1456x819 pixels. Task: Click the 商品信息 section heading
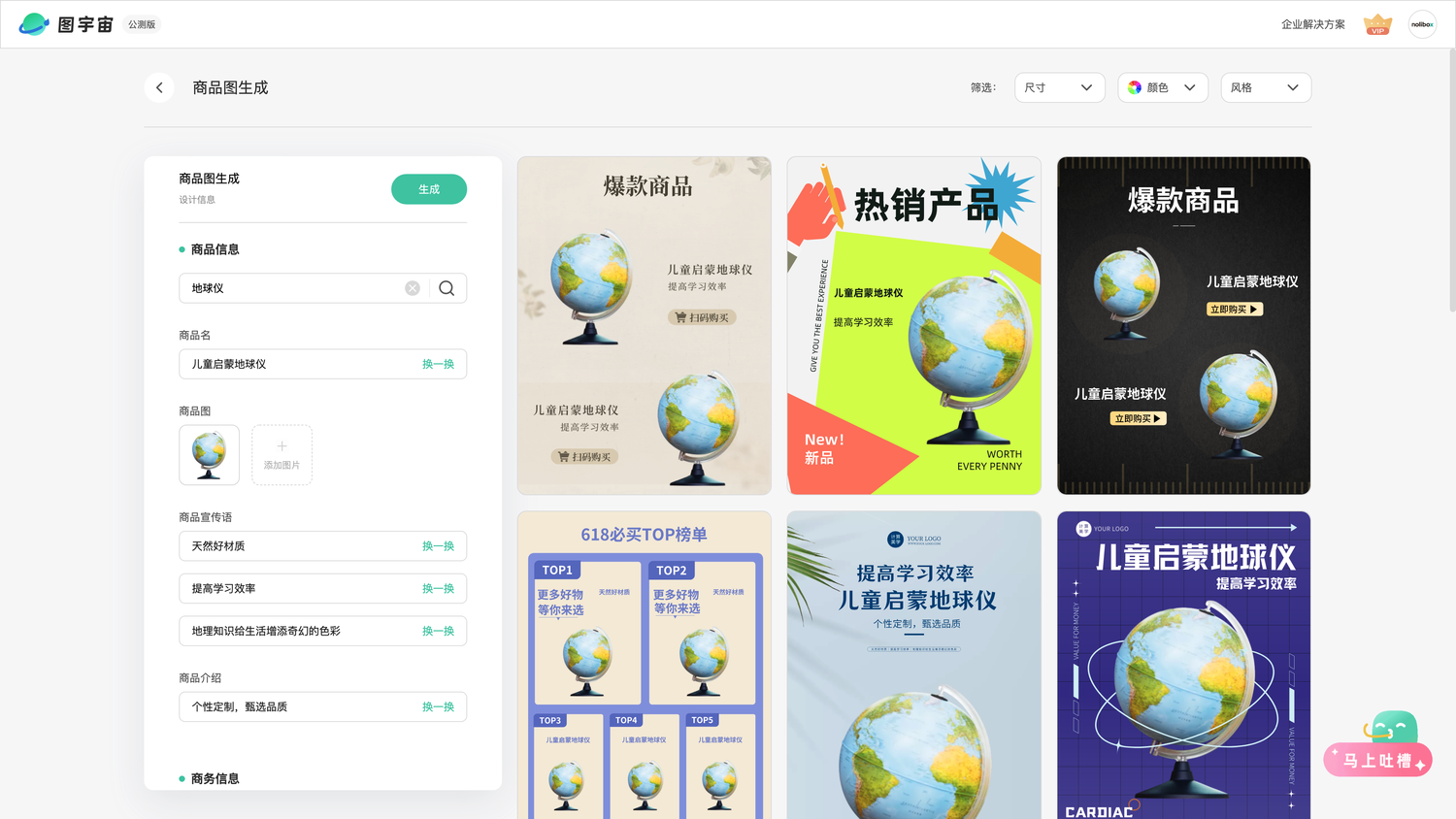click(x=215, y=249)
